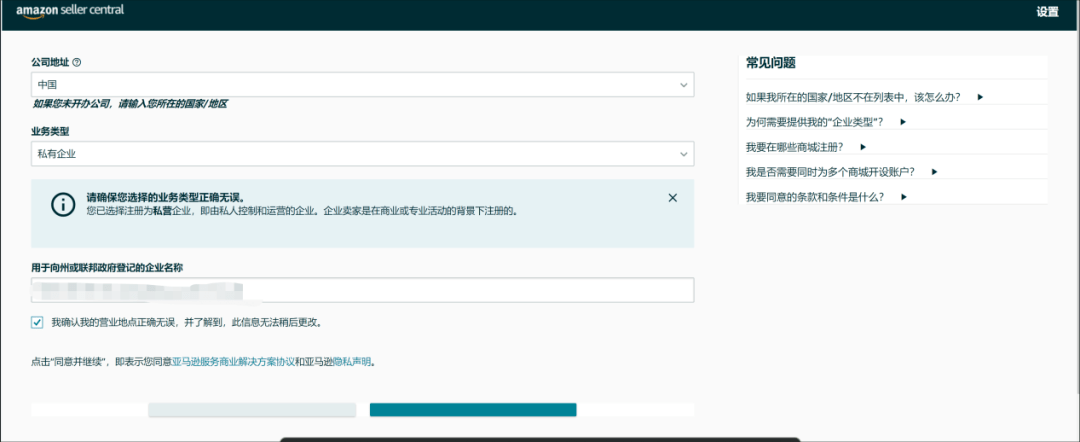The image size is (1080, 442).
Task: Open the 亚马逊服务商业解决方案协议 link
Action: click(x=234, y=361)
